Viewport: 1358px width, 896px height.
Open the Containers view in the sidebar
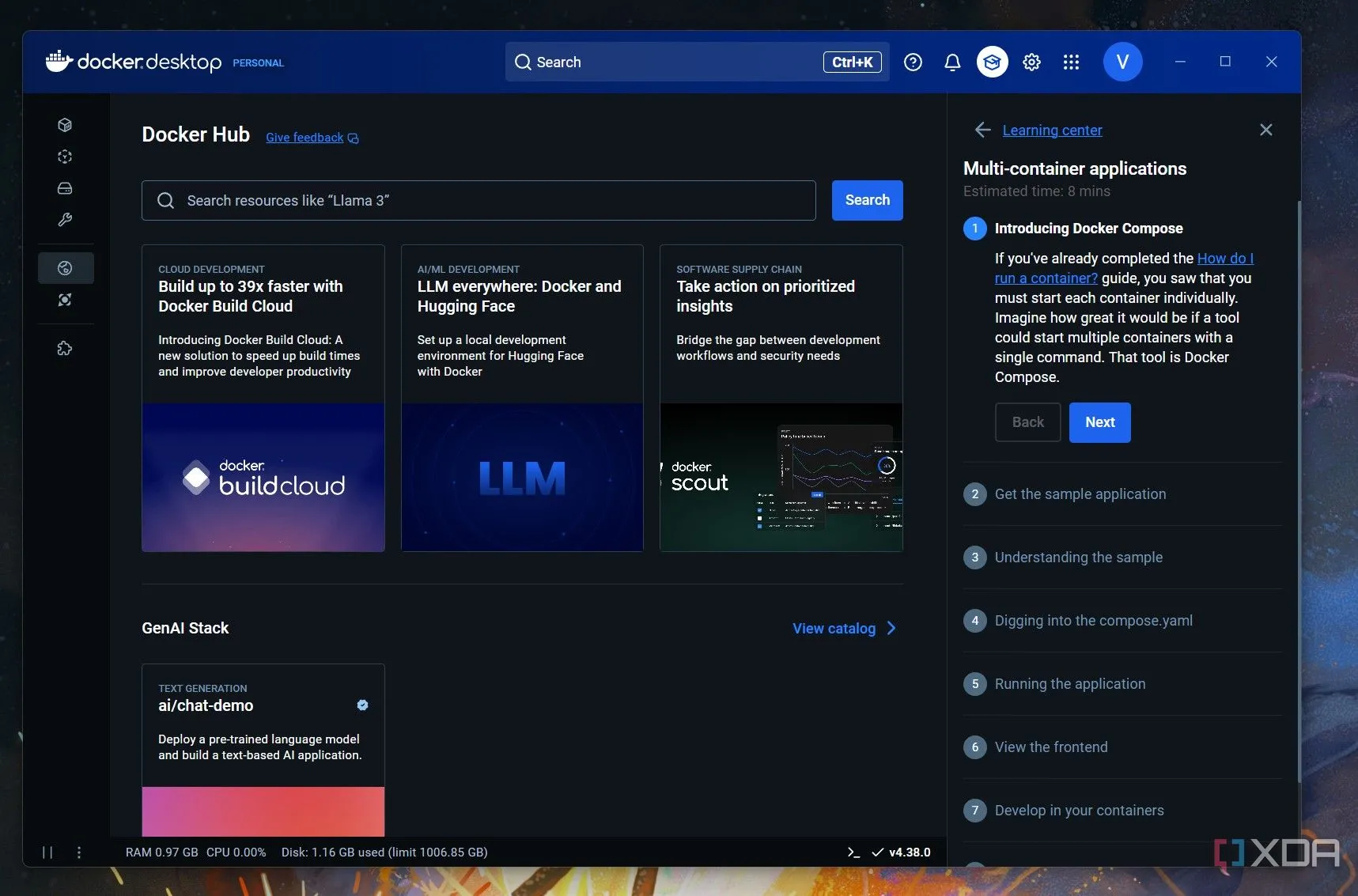(x=65, y=125)
